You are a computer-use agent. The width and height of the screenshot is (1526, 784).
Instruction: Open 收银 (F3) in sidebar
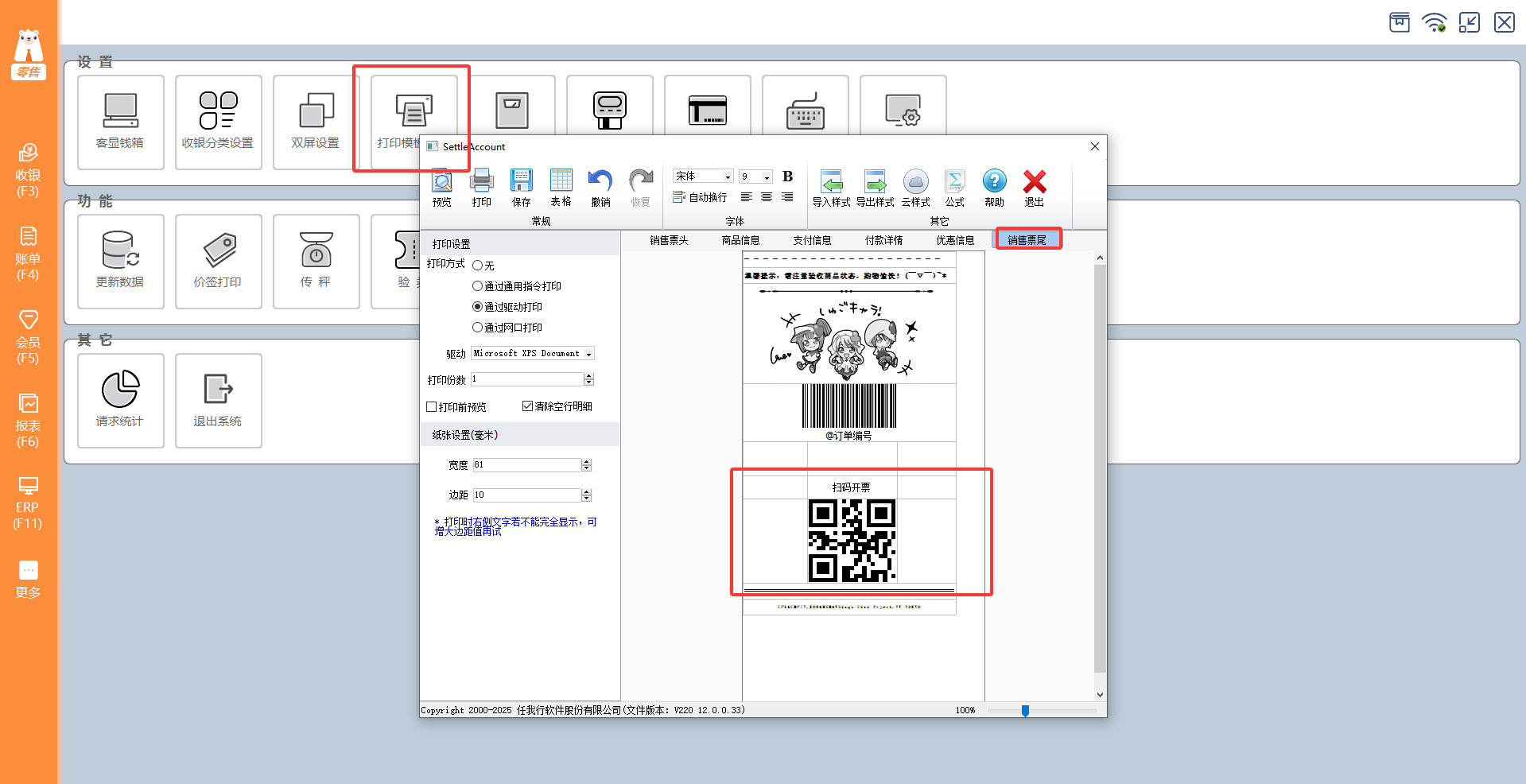28,170
